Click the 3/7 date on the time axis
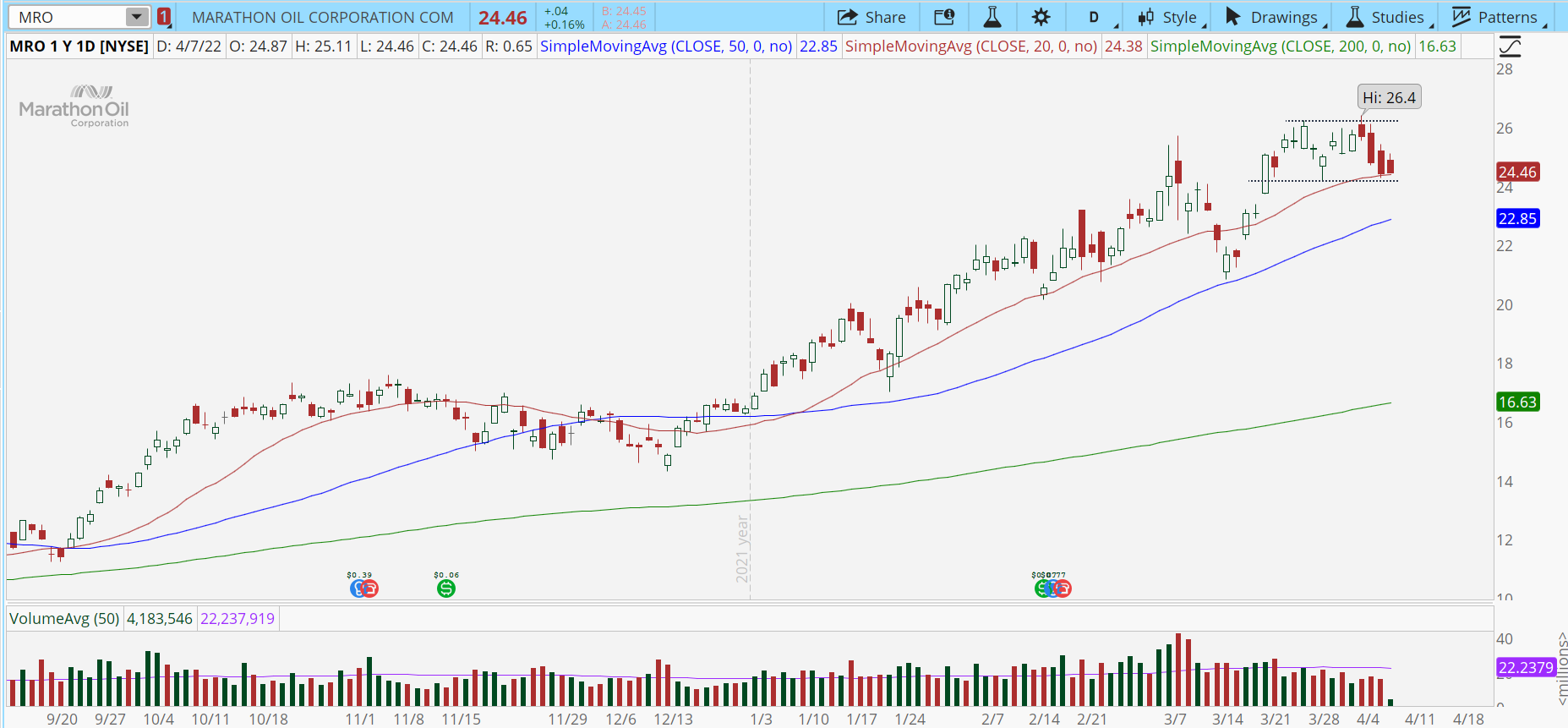The height and width of the screenshot is (728, 1568). 1175,719
